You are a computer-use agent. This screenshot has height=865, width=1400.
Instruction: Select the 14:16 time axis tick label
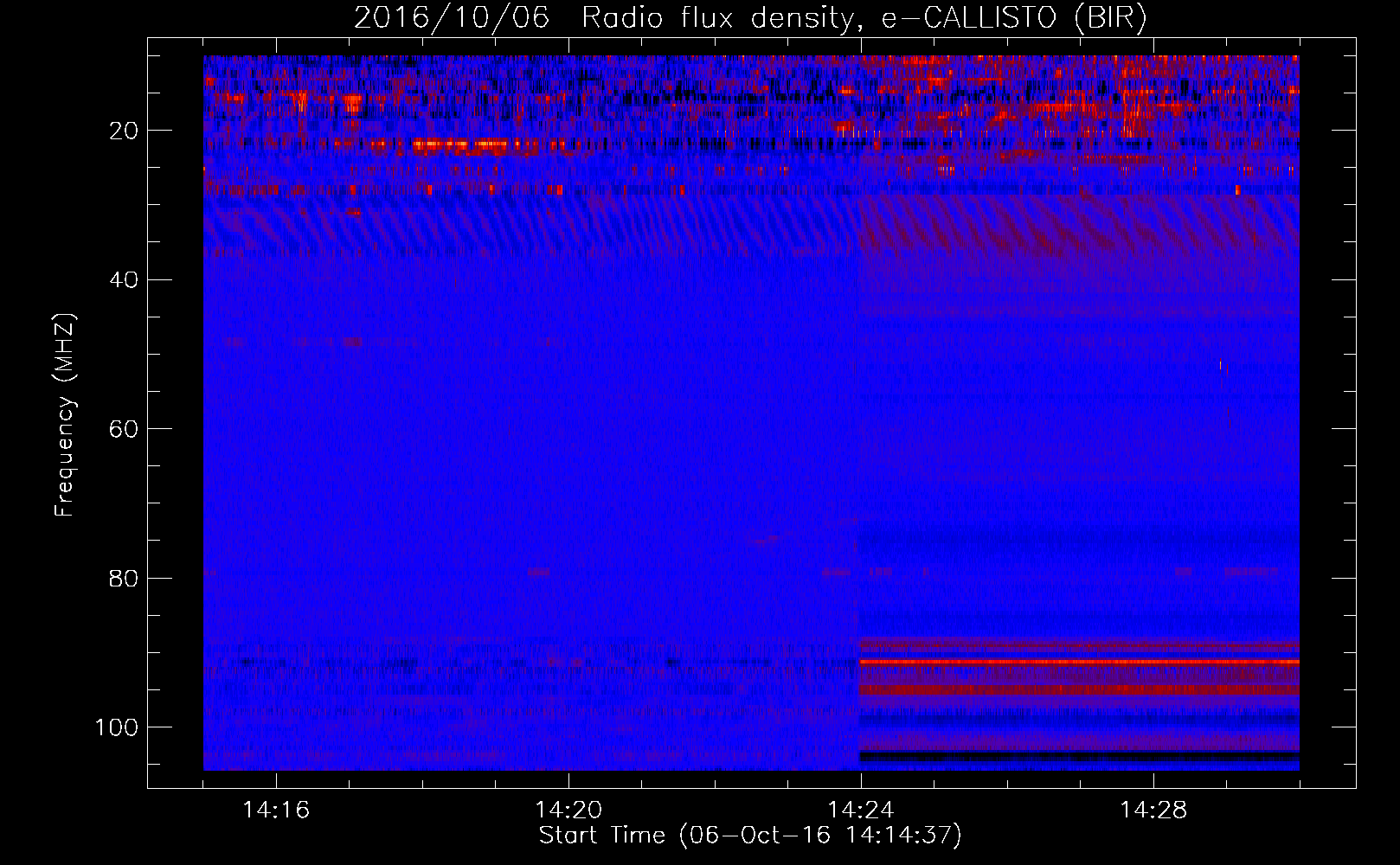(x=276, y=810)
